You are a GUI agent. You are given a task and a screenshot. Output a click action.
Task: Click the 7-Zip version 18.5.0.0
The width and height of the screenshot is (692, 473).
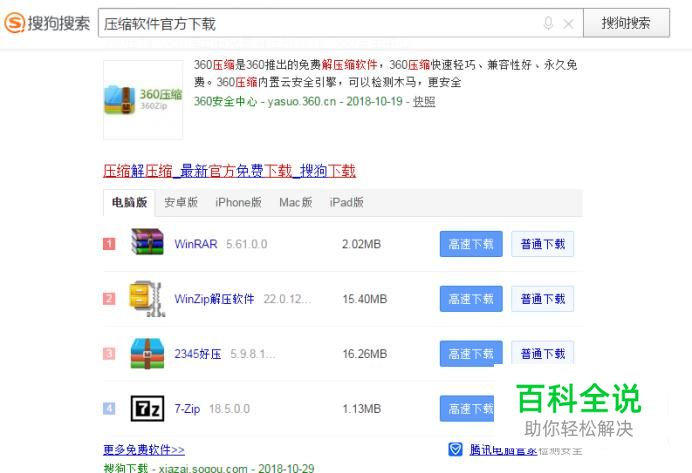tap(229, 409)
